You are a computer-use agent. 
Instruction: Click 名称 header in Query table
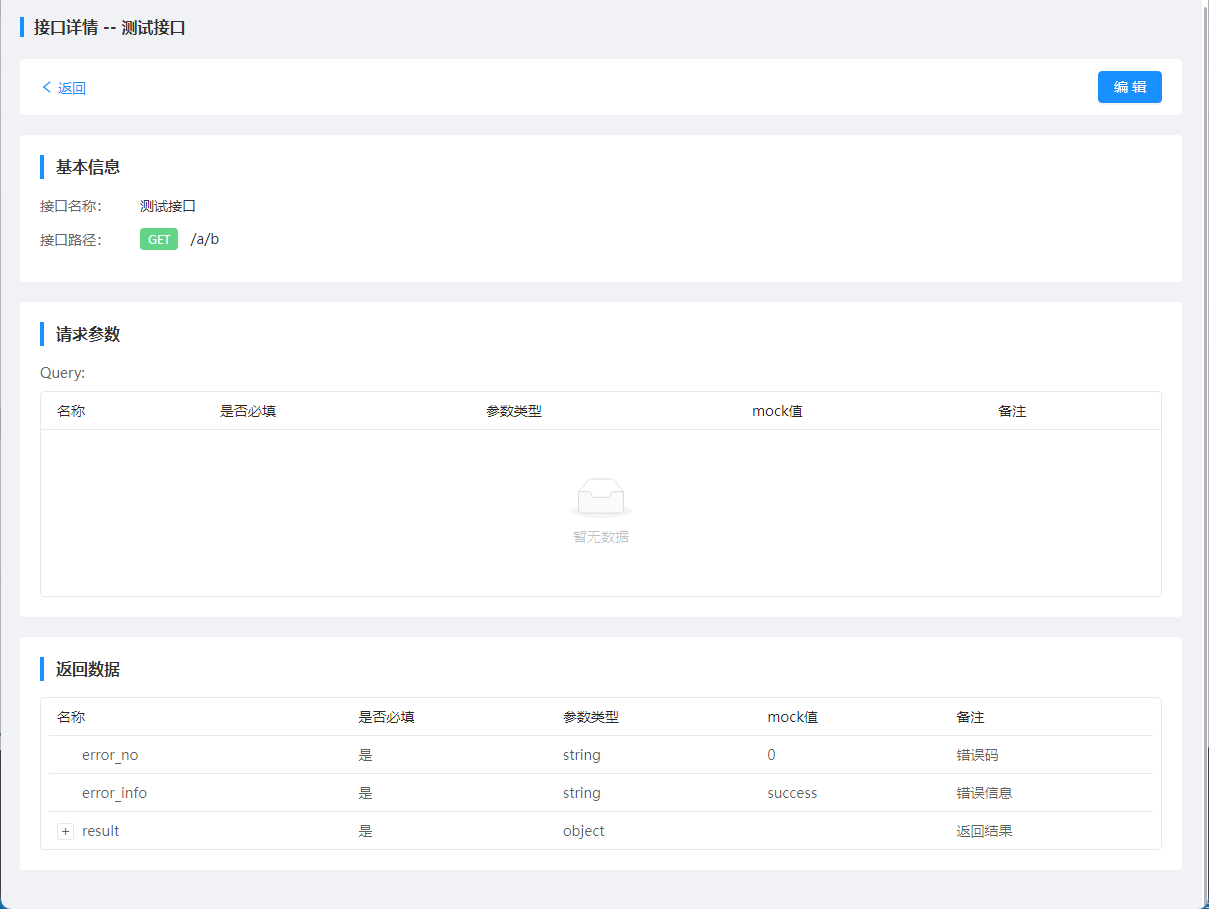[x=71, y=411]
